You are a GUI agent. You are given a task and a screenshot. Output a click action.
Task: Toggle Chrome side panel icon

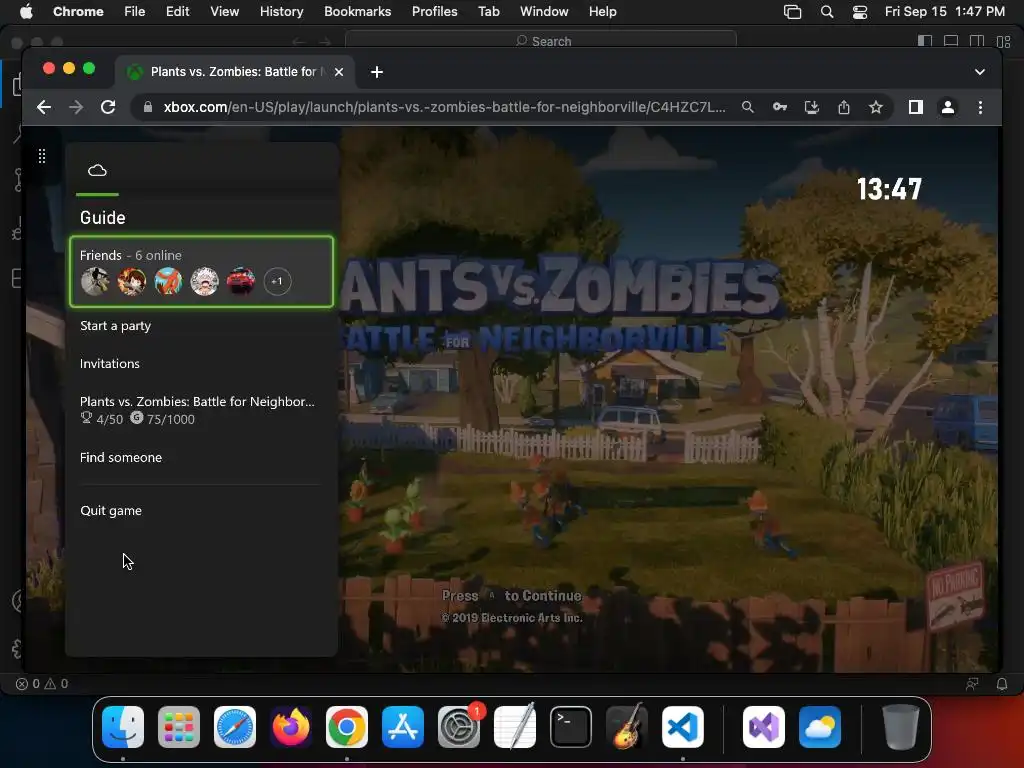(x=916, y=107)
